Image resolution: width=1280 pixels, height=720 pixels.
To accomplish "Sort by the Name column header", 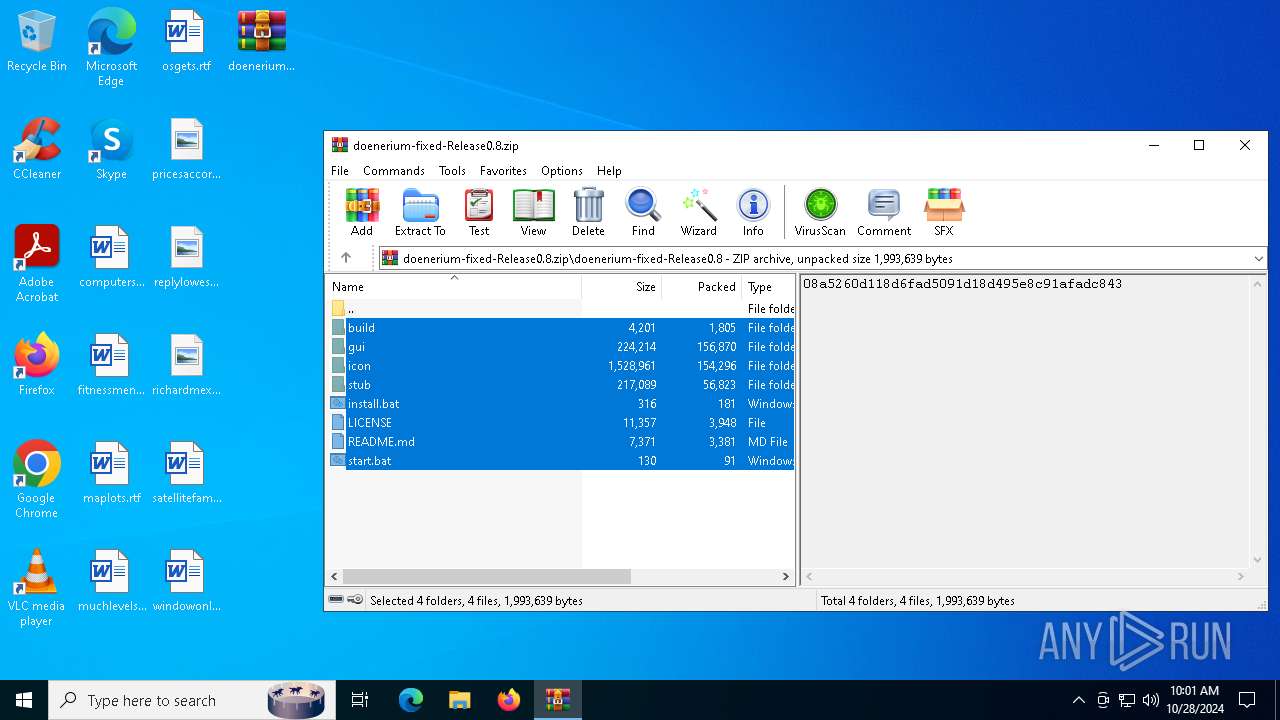I will tap(453, 286).
